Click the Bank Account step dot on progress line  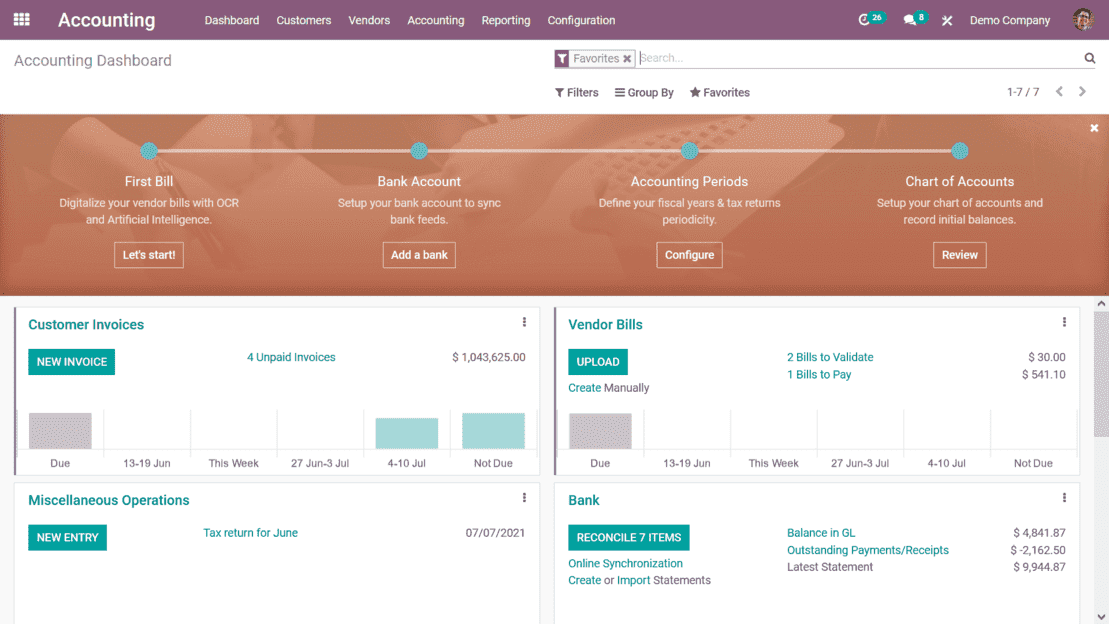[419, 151]
